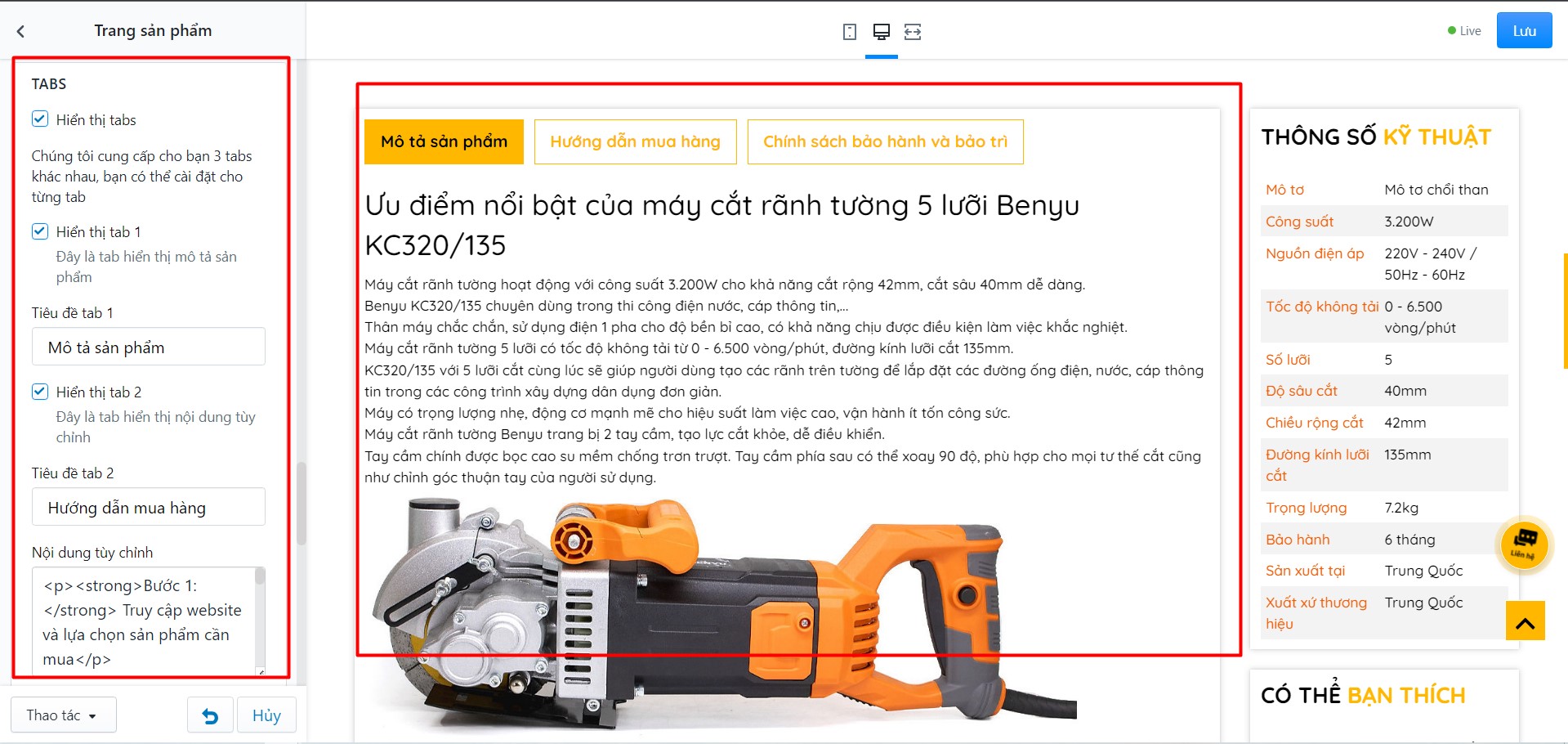
Task: Click the back-to-top arrow button
Action: [1526, 621]
